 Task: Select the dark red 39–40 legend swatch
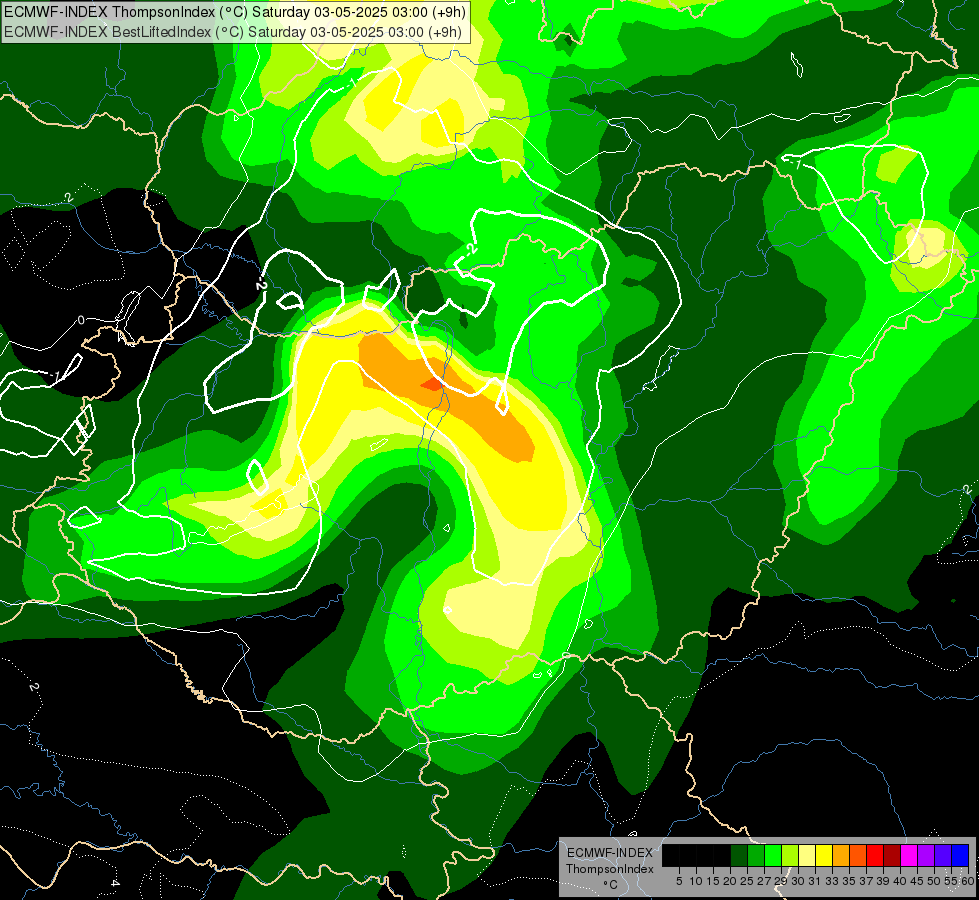892,856
